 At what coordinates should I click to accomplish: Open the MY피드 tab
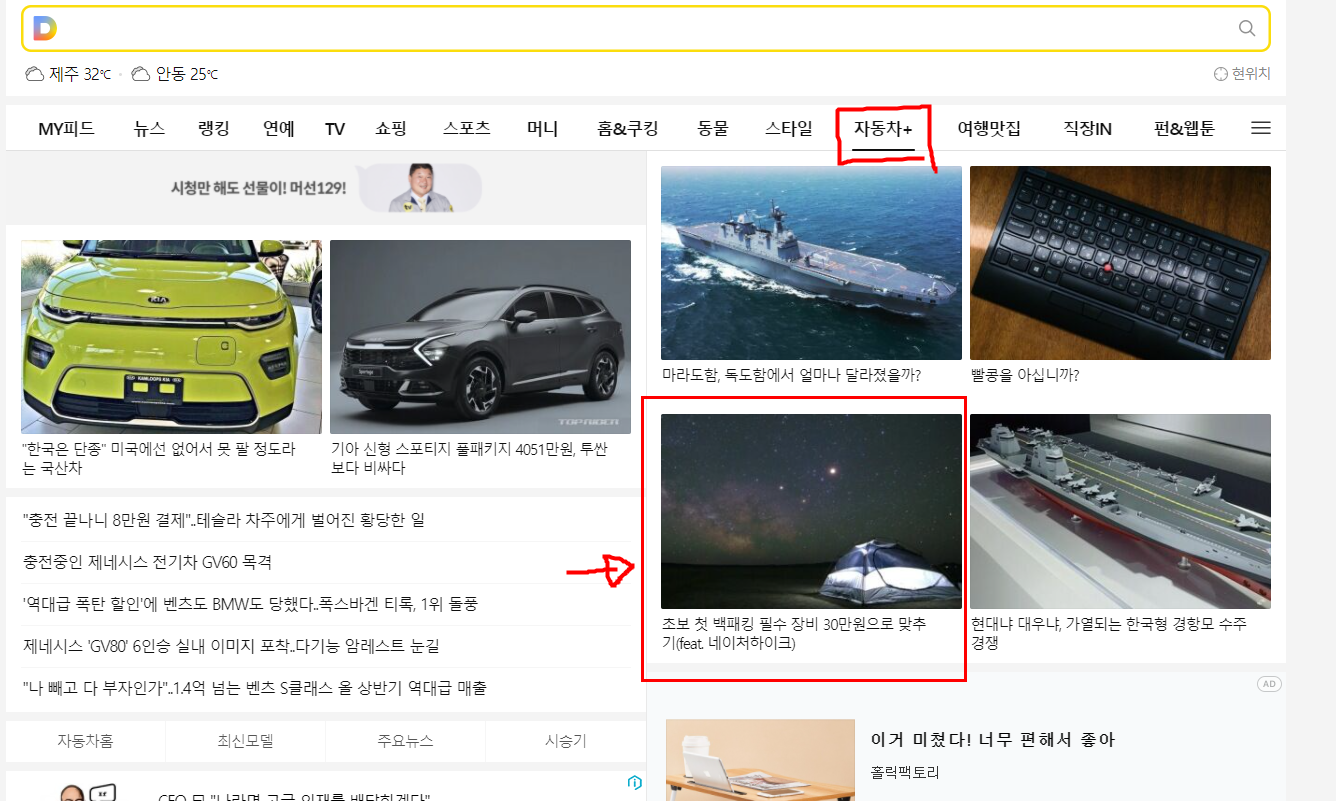[x=66, y=128]
